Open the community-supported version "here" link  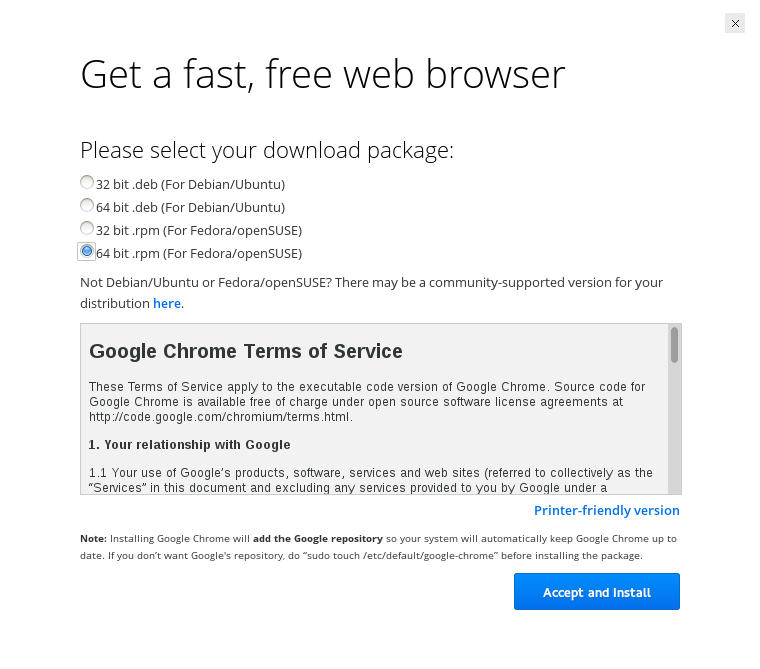point(167,303)
